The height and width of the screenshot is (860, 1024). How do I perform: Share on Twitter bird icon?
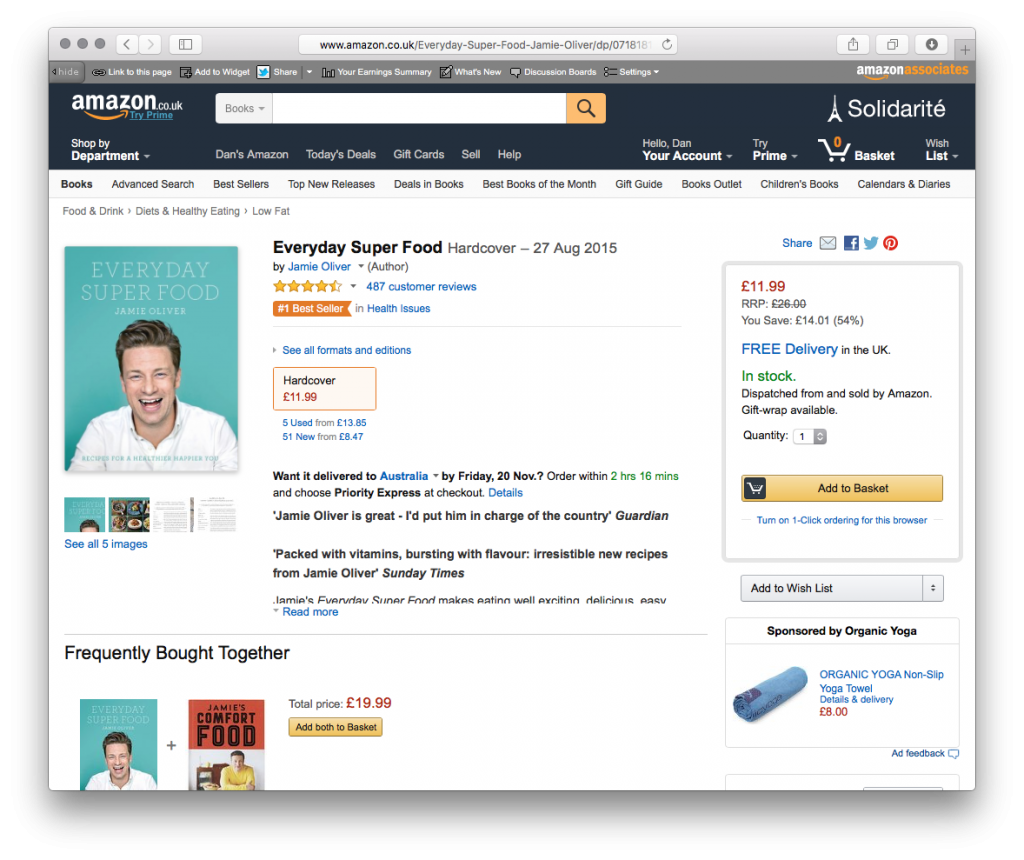(x=871, y=243)
